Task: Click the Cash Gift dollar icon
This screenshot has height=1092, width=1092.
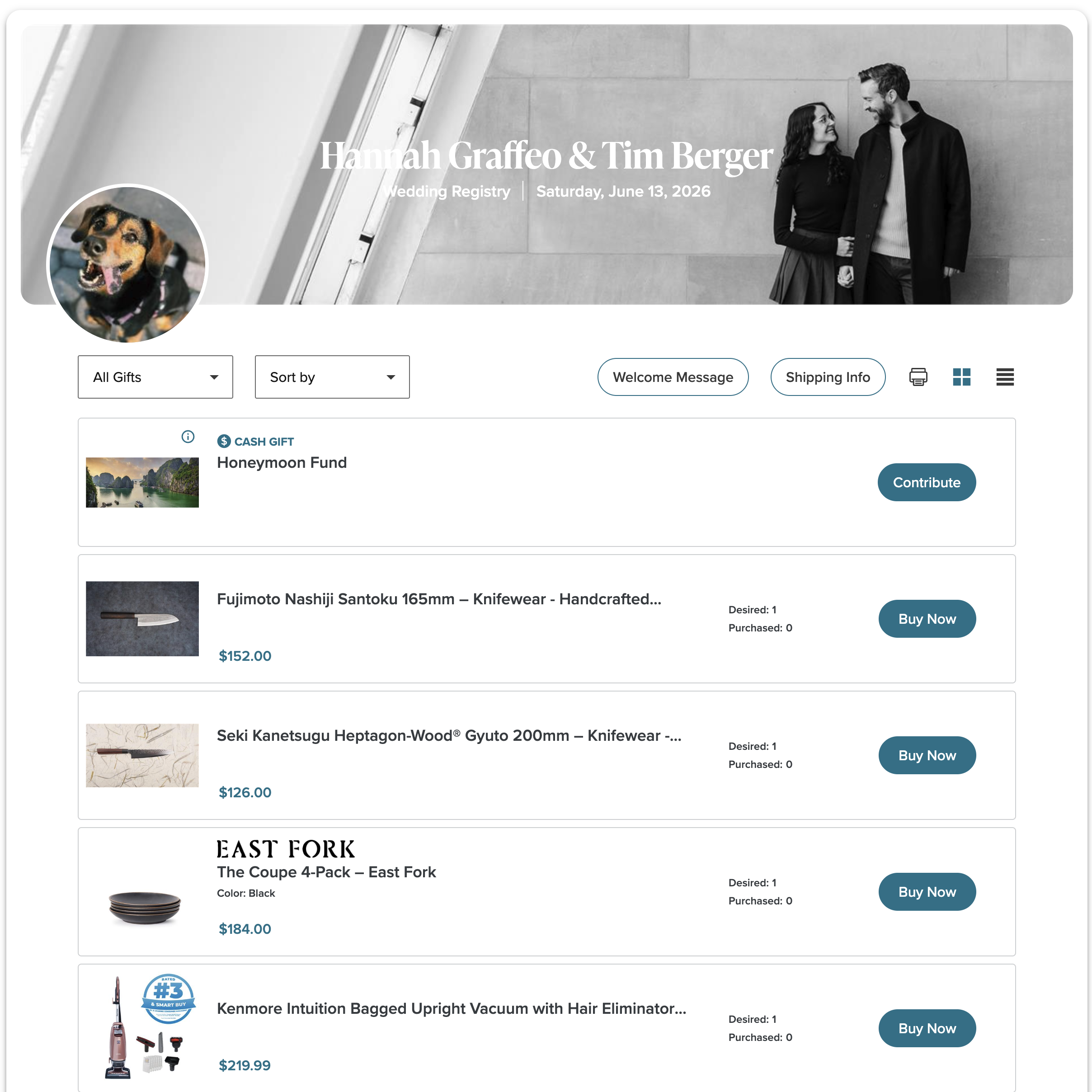Action: tap(224, 442)
